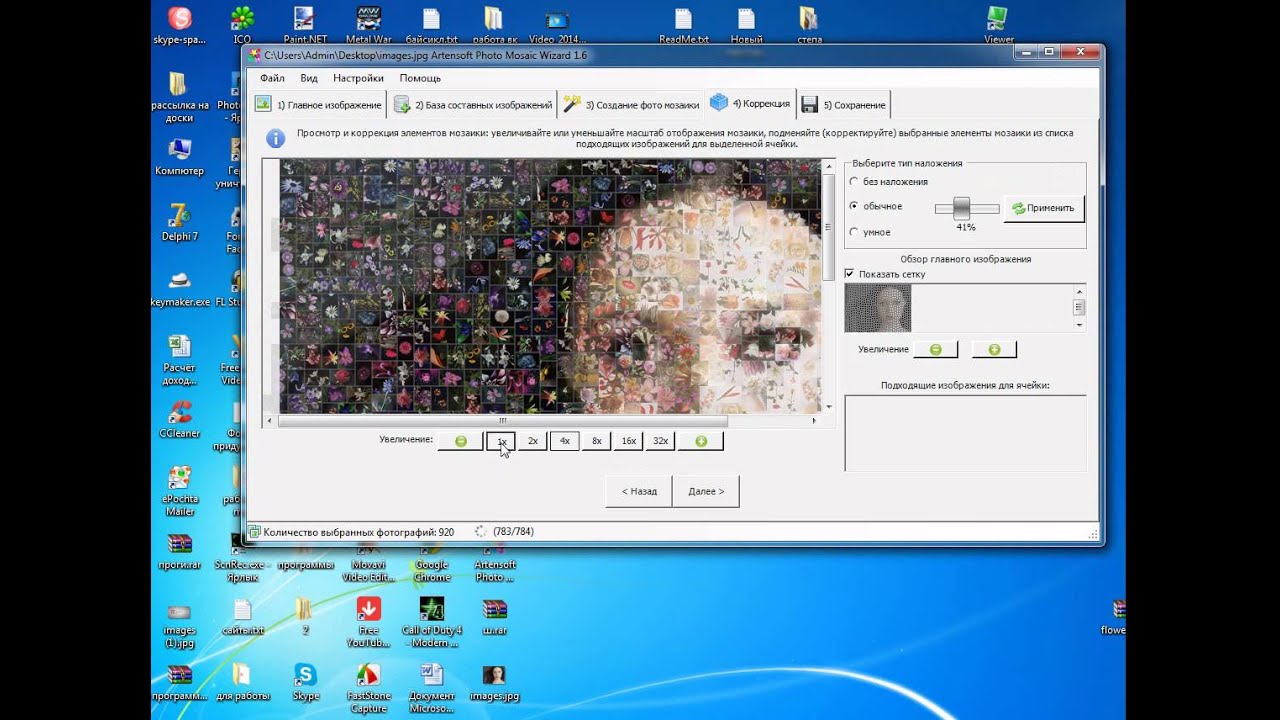Select the keymaker.exe desktop icon
Image resolution: width=1280 pixels, height=720 pixels.
pos(180,288)
